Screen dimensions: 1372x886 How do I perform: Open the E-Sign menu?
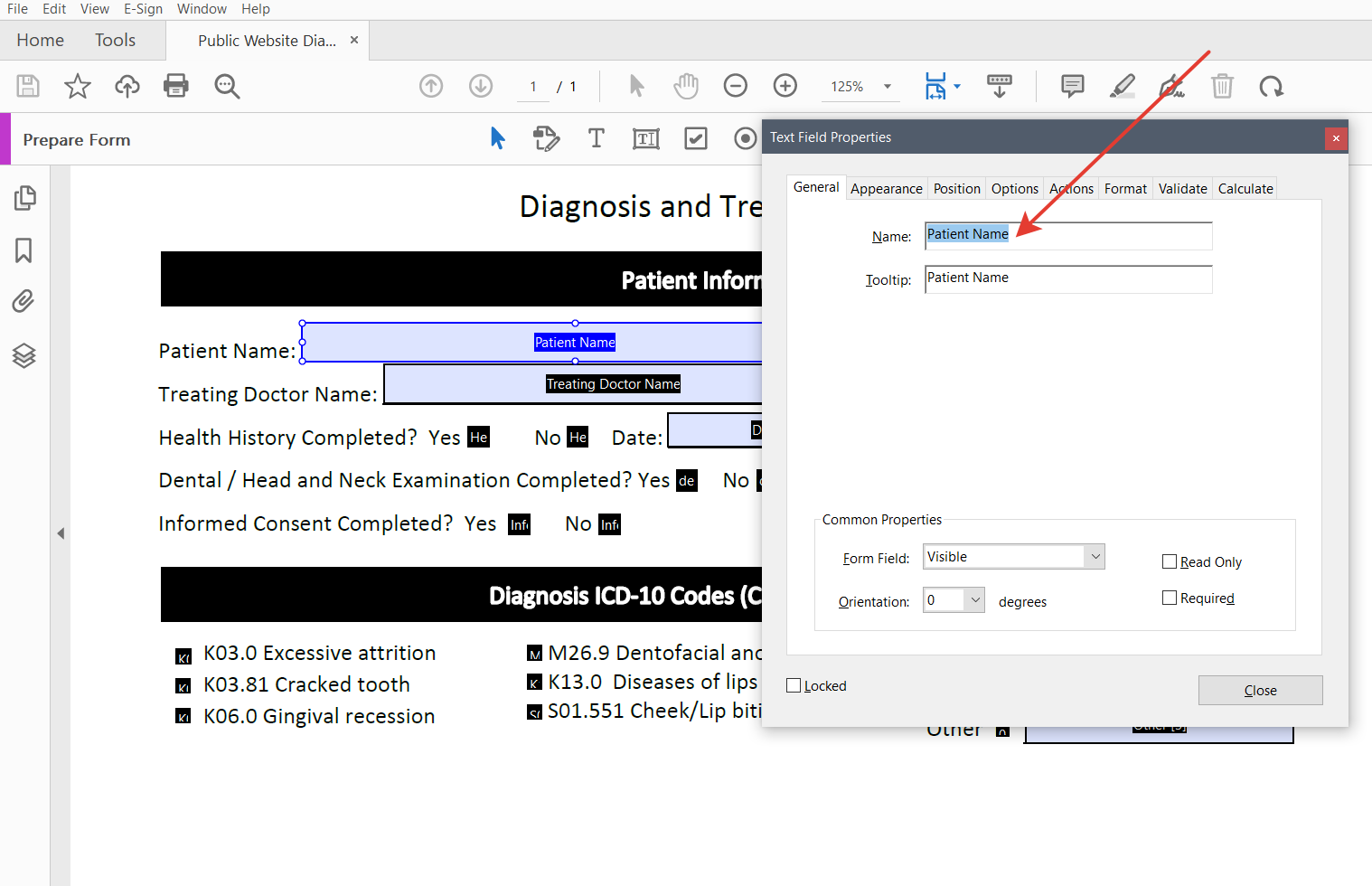[x=143, y=9]
